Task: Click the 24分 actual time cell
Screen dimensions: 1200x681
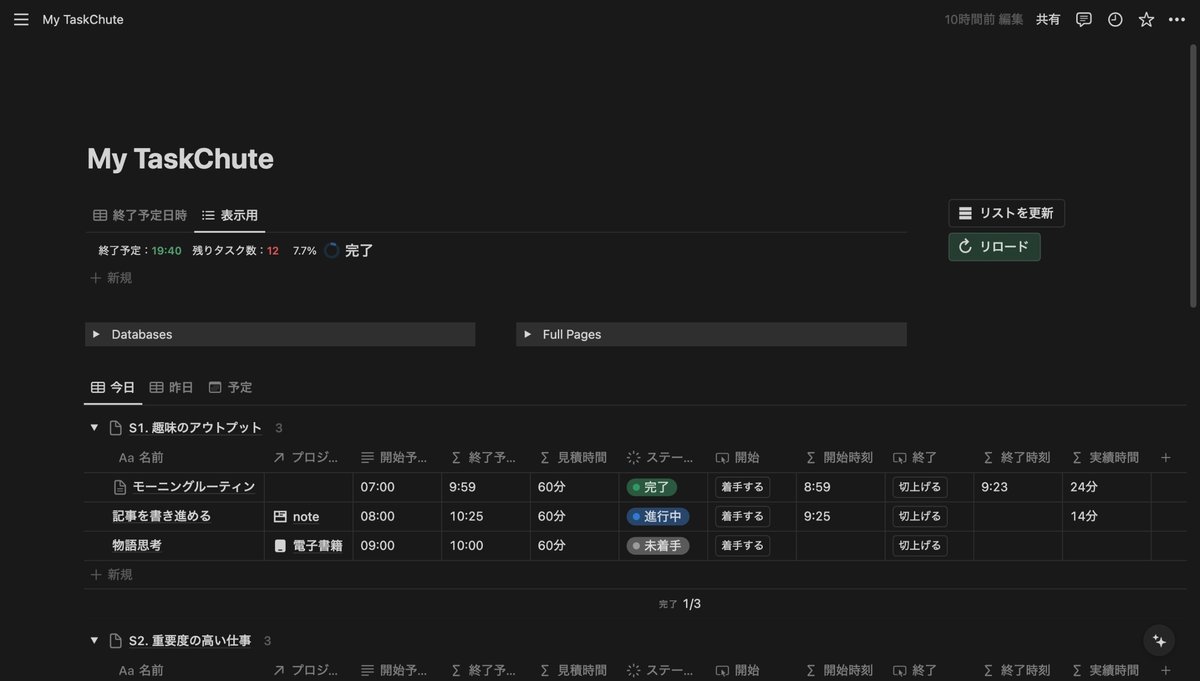Action: [1106, 488]
